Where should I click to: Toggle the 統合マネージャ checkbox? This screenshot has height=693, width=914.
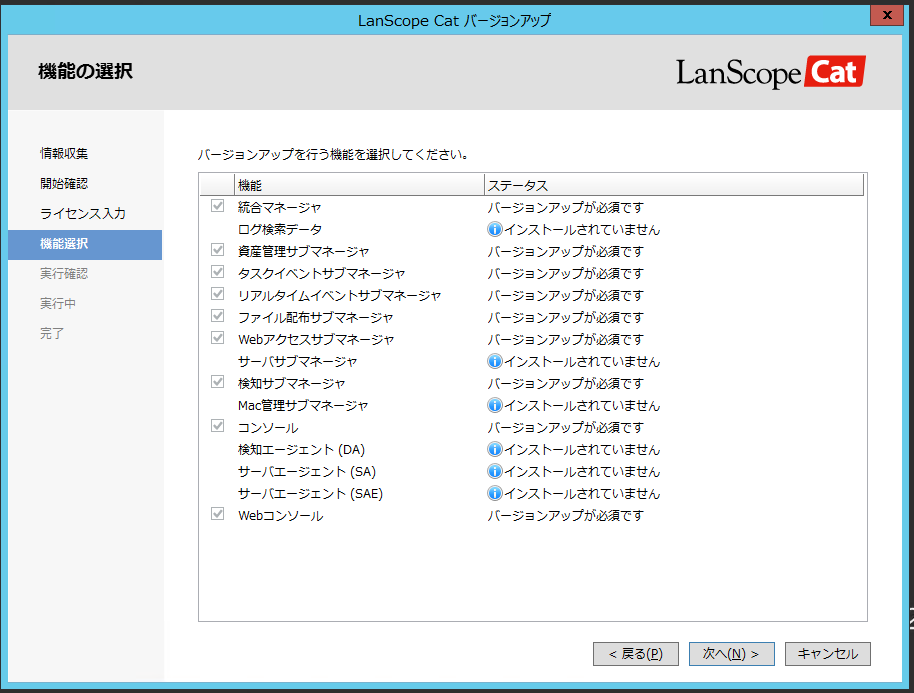[217, 207]
